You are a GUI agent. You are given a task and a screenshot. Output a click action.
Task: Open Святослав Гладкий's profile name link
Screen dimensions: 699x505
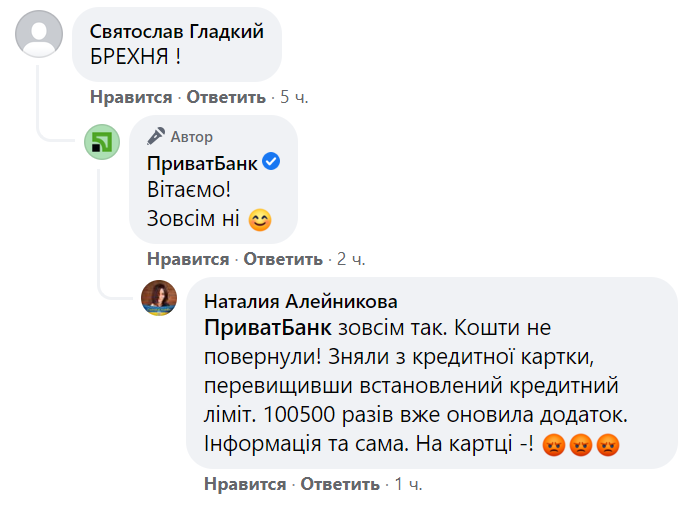177,32
